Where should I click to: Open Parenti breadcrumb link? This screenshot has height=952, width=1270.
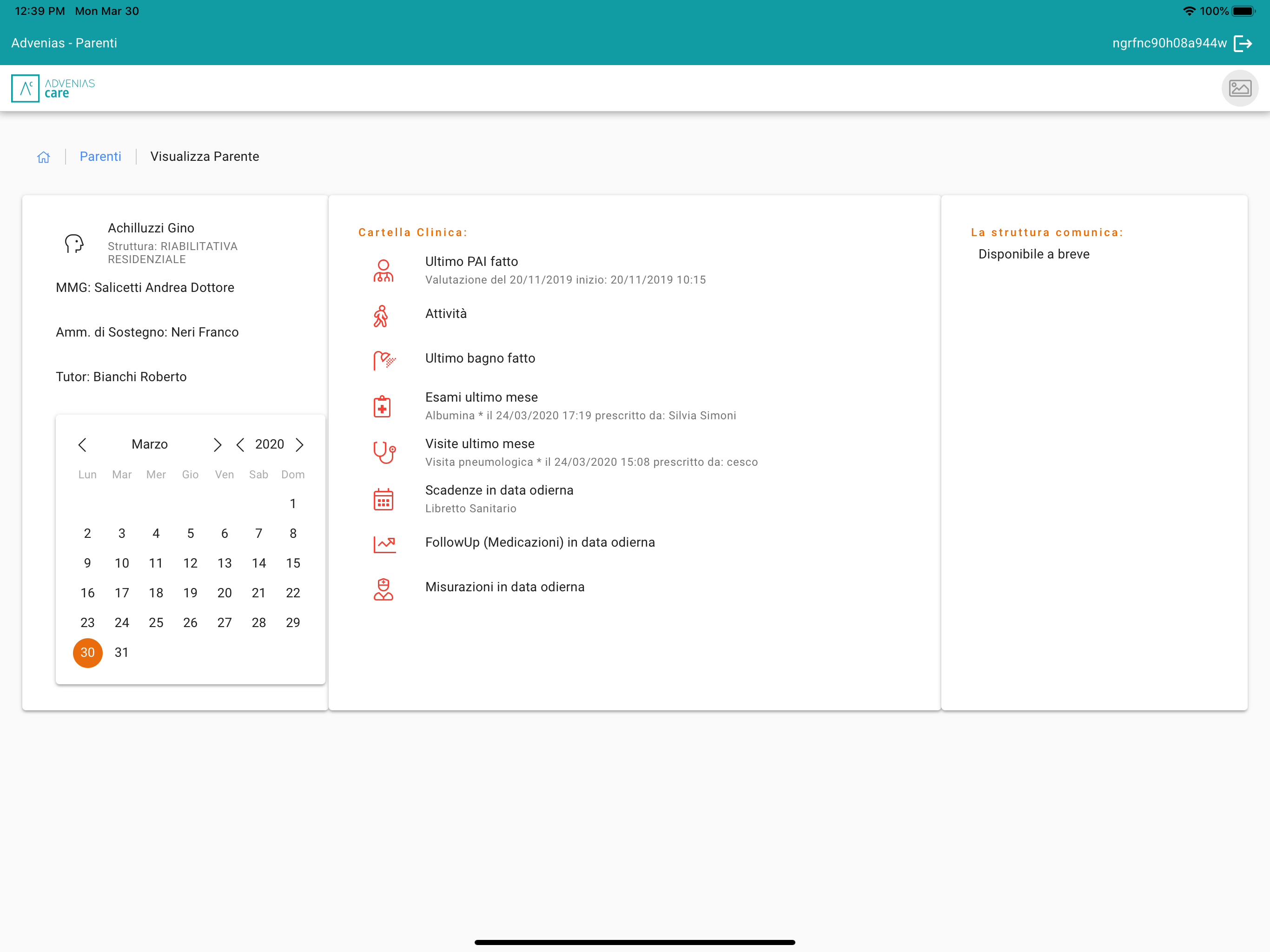(x=100, y=157)
